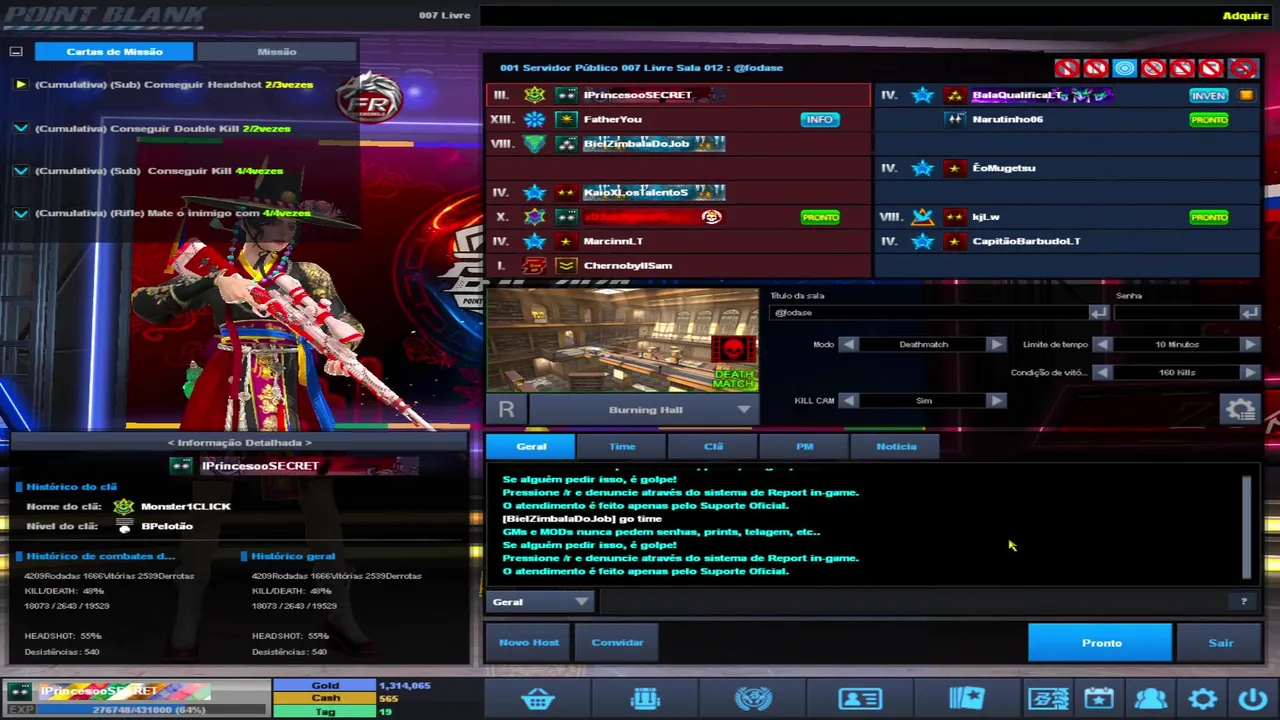Viewport: 1280px width, 720px height.
Task: Click the Convidar invite button
Action: (x=617, y=642)
